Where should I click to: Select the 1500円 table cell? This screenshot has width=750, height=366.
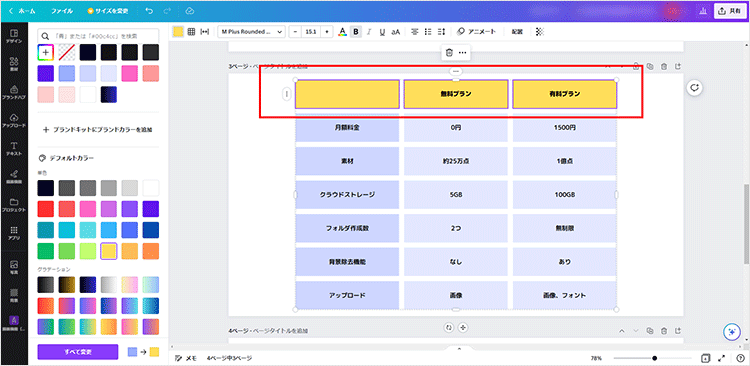click(x=564, y=128)
